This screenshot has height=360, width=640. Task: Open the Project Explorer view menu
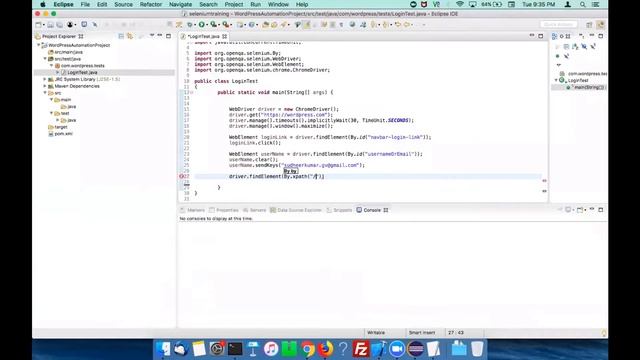tap(151, 36)
